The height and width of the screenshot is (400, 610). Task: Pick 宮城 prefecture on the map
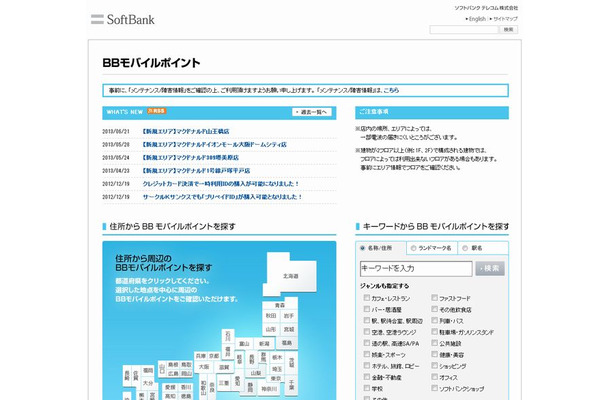point(289,329)
